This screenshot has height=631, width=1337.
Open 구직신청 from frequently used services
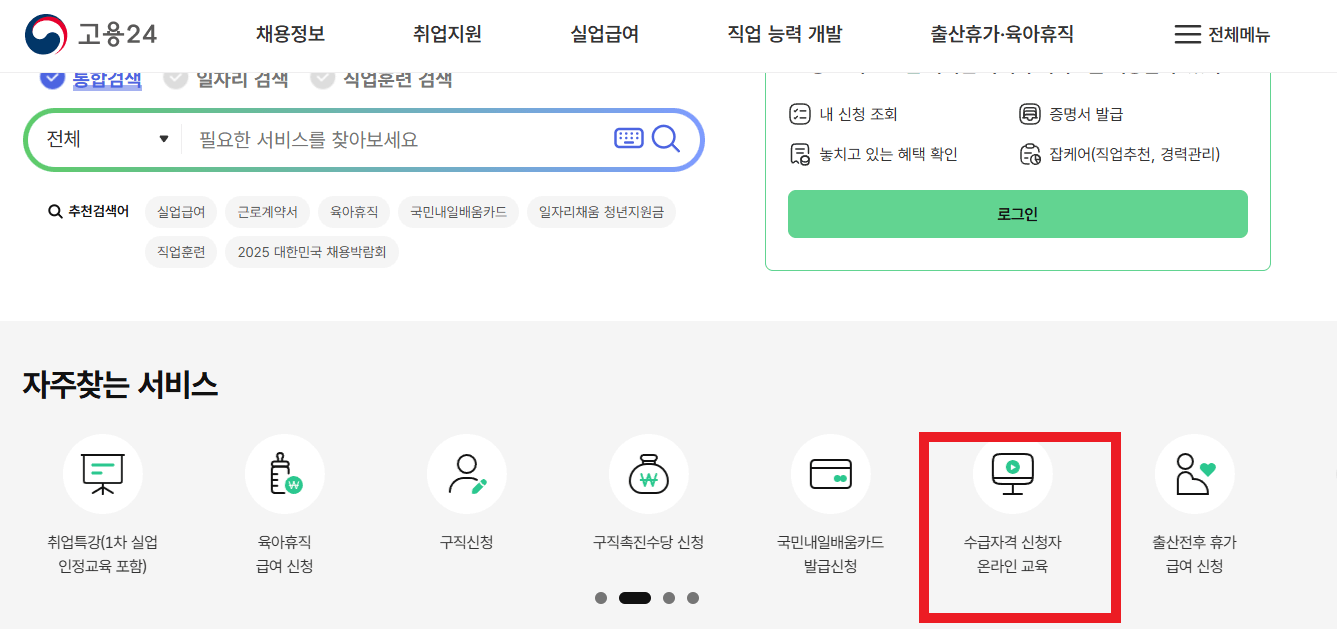(x=465, y=474)
